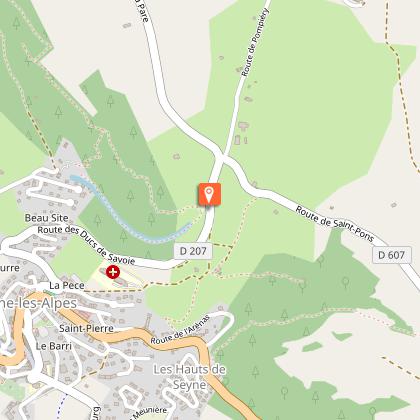This screenshot has width=420, height=420.
Task: Click the red hospital cross icon
Action: click(113, 272)
